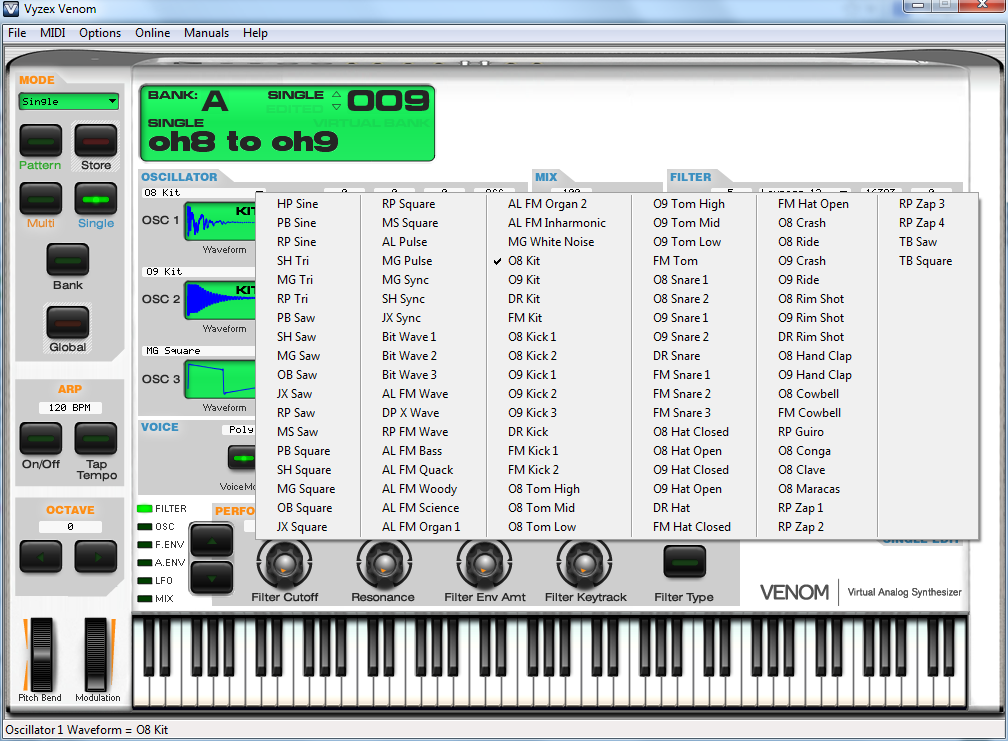The width and height of the screenshot is (1008, 741).
Task: Open the Help menu
Action: [255, 33]
